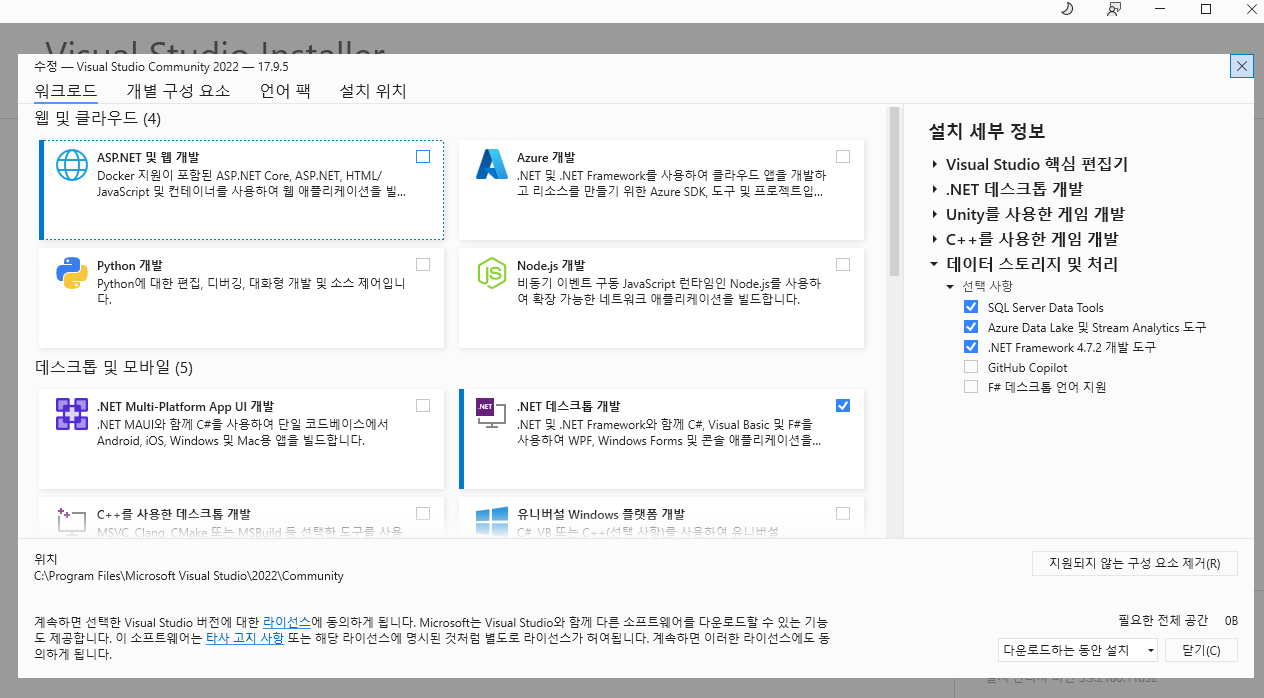Viewport: 1264px width, 698px height.
Task: Check the ASP.NET 및 웹 개발 workload
Action: pyautogui.click(x=423, y=157)
